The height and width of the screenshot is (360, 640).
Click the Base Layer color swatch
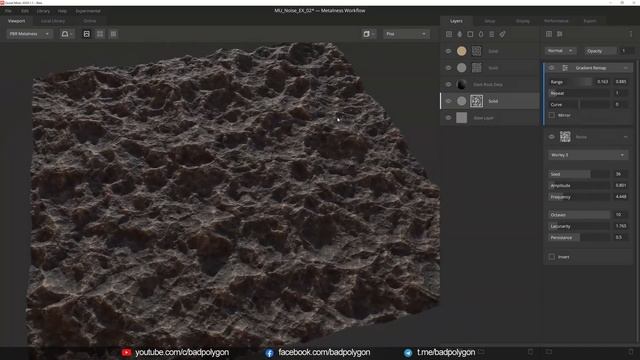coord(462,118)
